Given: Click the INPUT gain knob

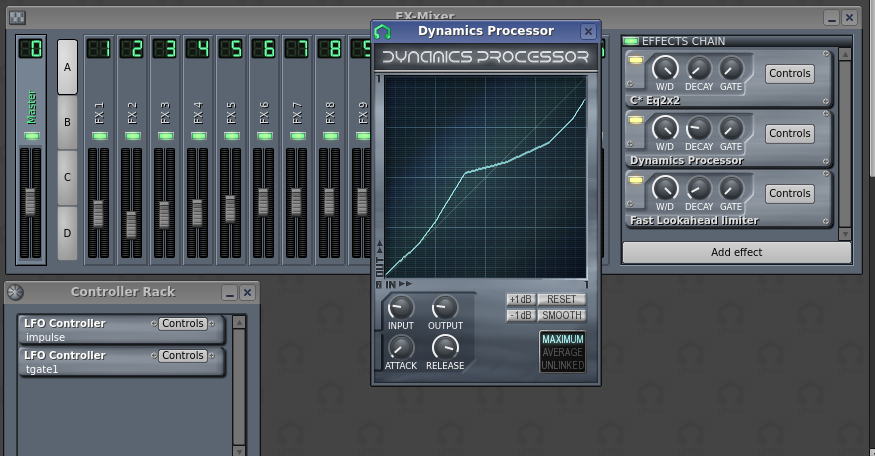Looking at the screenshot, I should pos(400,308).
